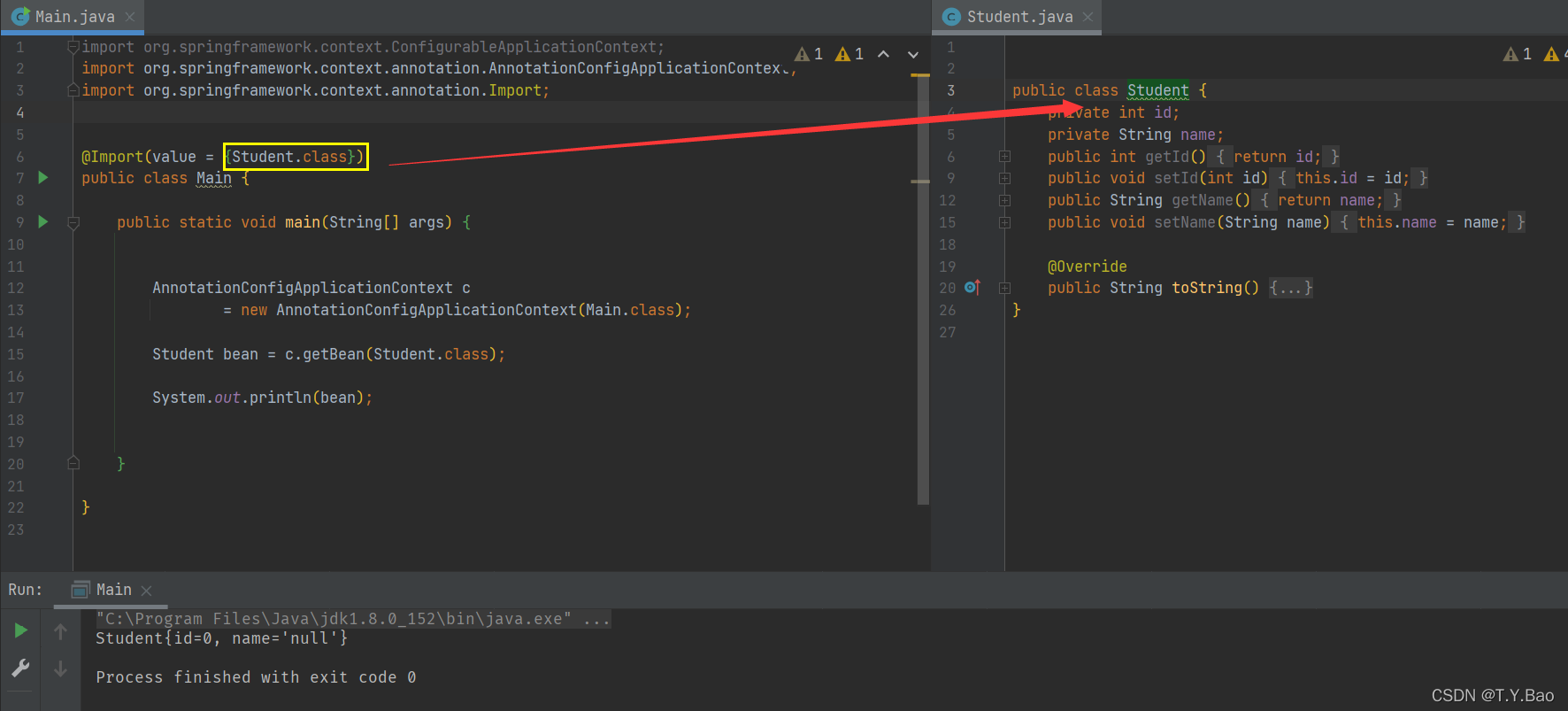Open the warnings indicator in Student.java
Image resolution: width=1568 pixels, height=711 pixels.
[1535, 54]
